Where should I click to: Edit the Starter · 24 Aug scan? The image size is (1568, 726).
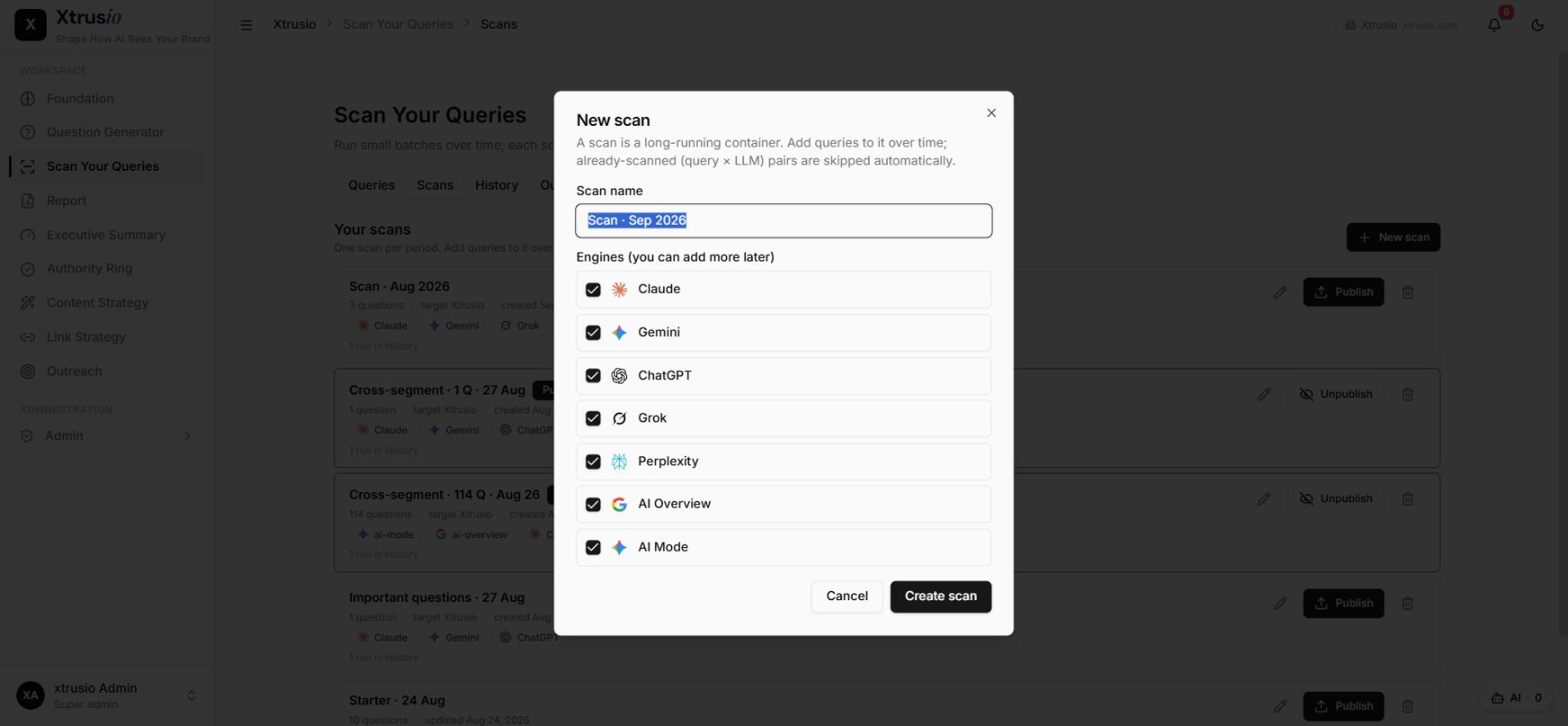click(1280, 706)
